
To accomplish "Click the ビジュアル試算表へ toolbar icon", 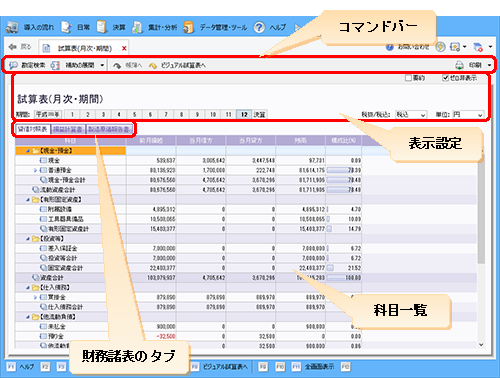I will click(153, 66).
